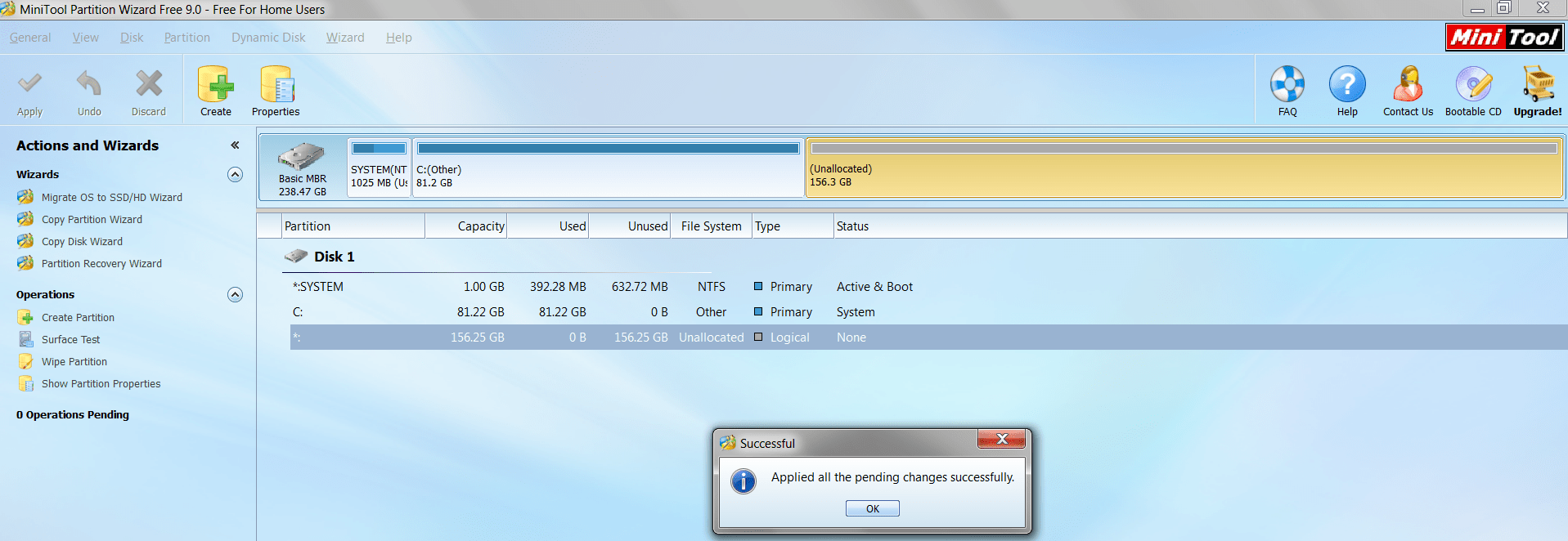Image resolution: width=1568 pixels, height=541 pixels.
Task: Click the Discard X icon
Action: (149, 83)
